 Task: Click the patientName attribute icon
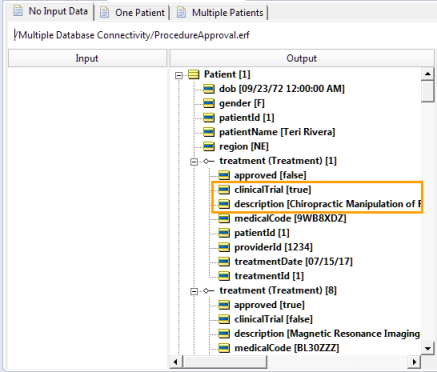[x=209, y=132]
